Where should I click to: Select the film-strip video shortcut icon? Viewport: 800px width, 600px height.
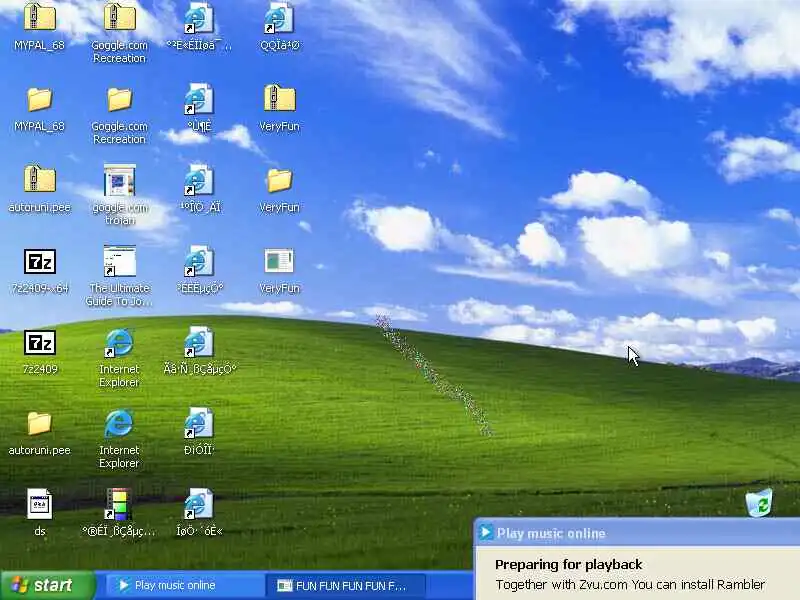[118, 504]
